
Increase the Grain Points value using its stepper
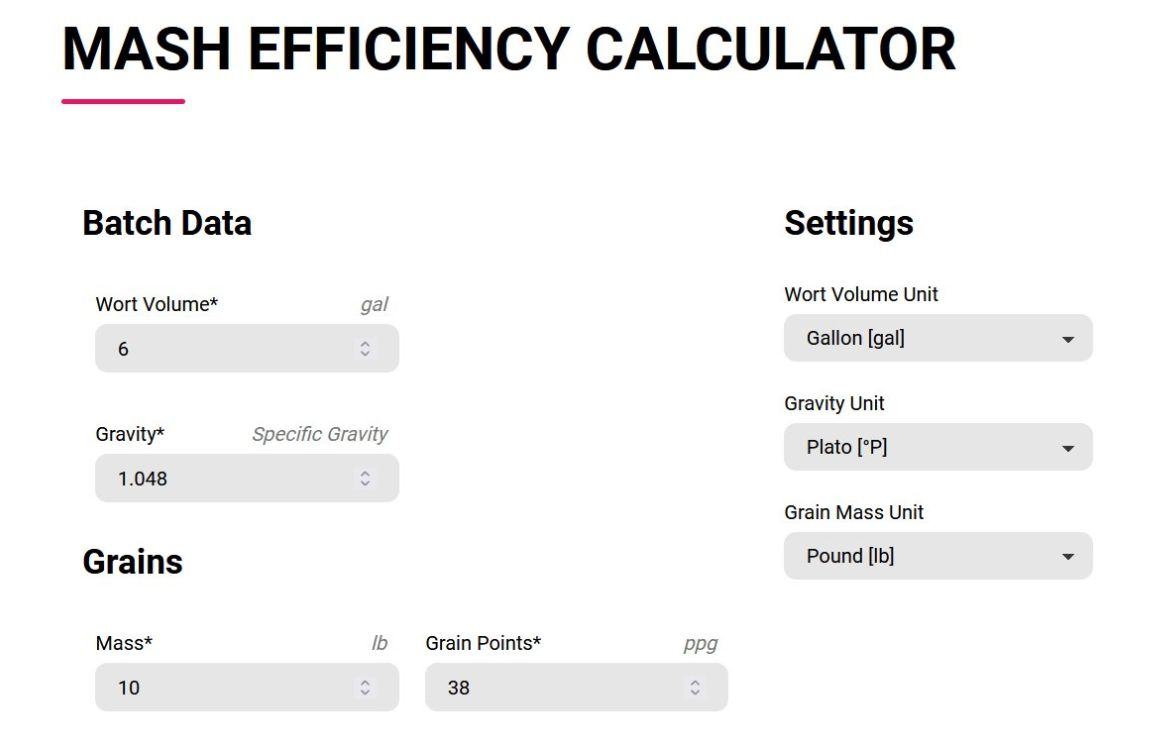coord(693,682)
